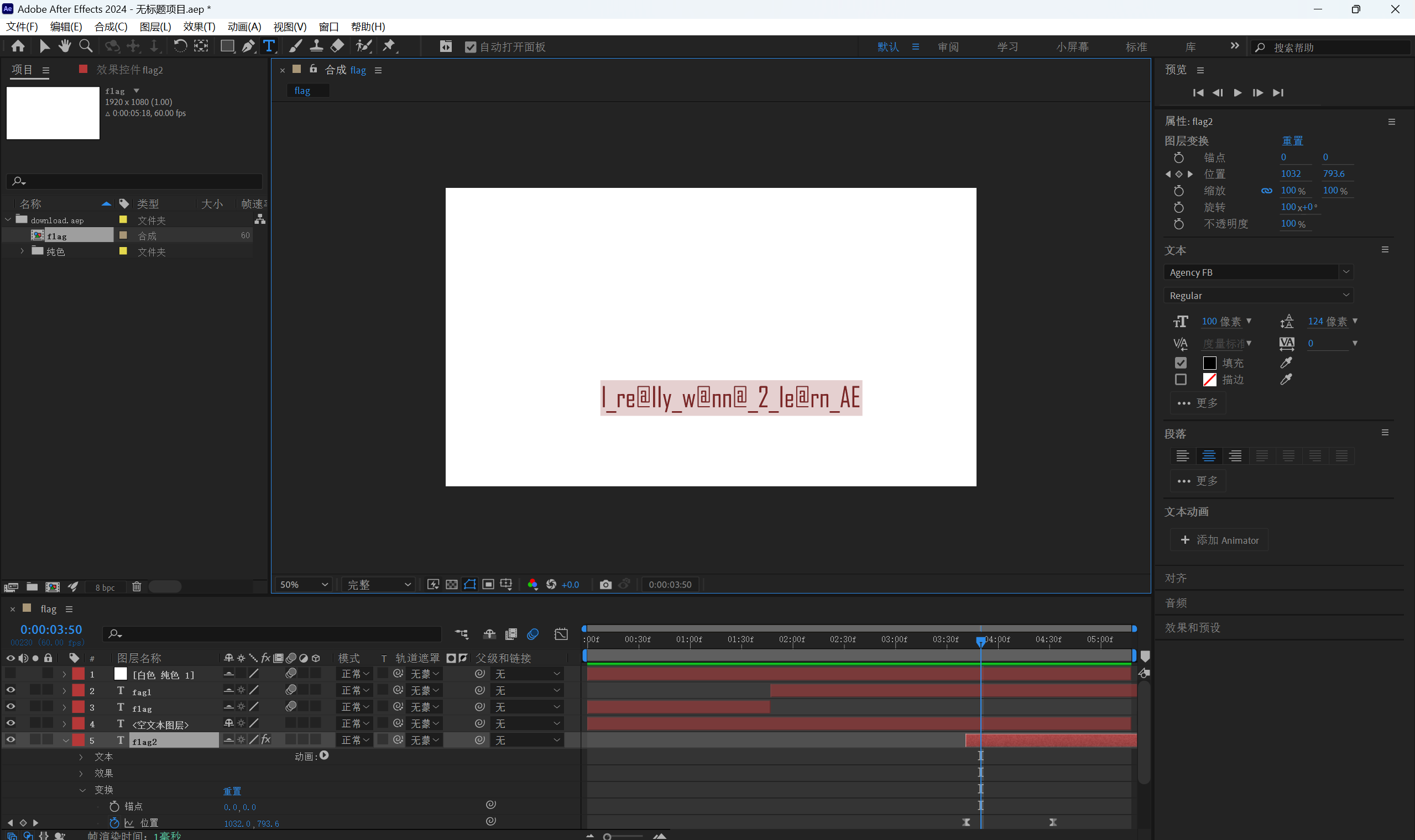Open the 50% magnification dropdown
The width and height of the screenshot is (1415, 840).
coord(304,584)
